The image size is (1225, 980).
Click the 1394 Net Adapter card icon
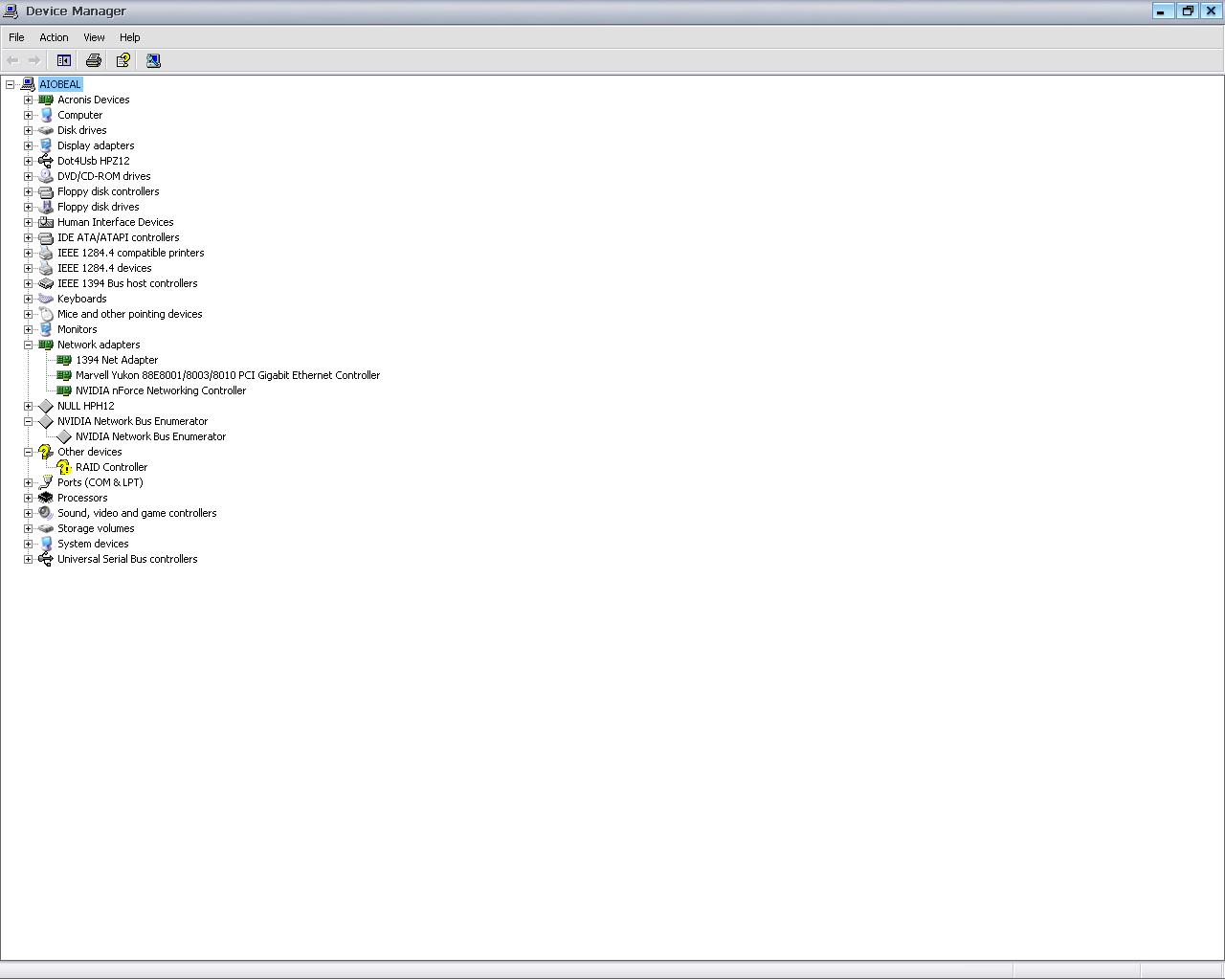click(64, 360)
